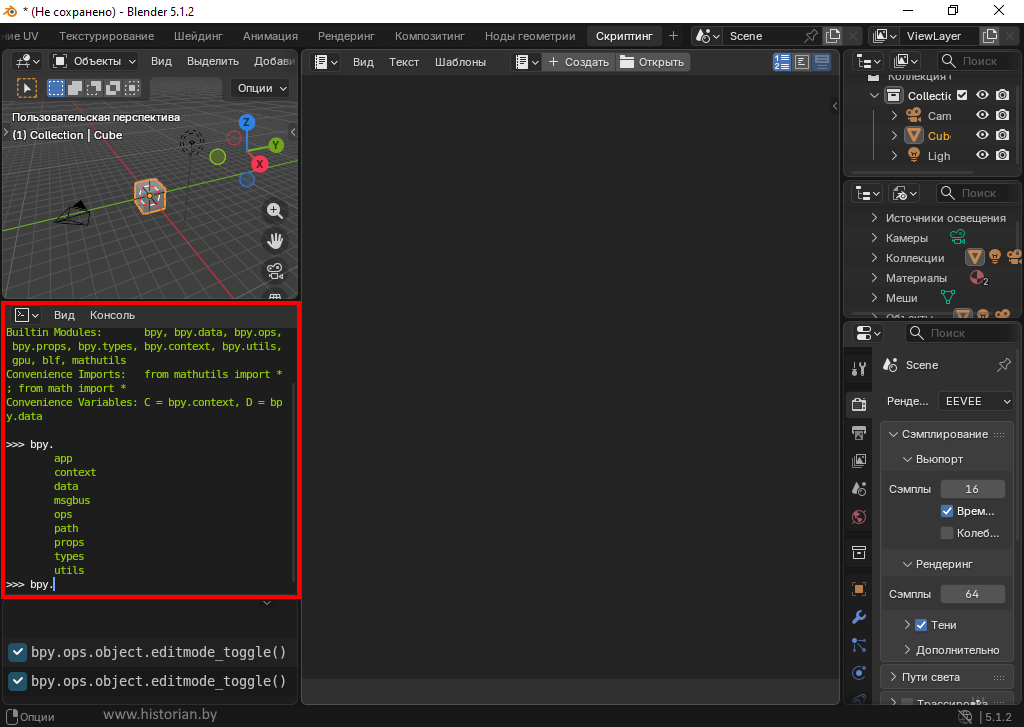Click render Сэмплы field showing 64

(972, 594)
